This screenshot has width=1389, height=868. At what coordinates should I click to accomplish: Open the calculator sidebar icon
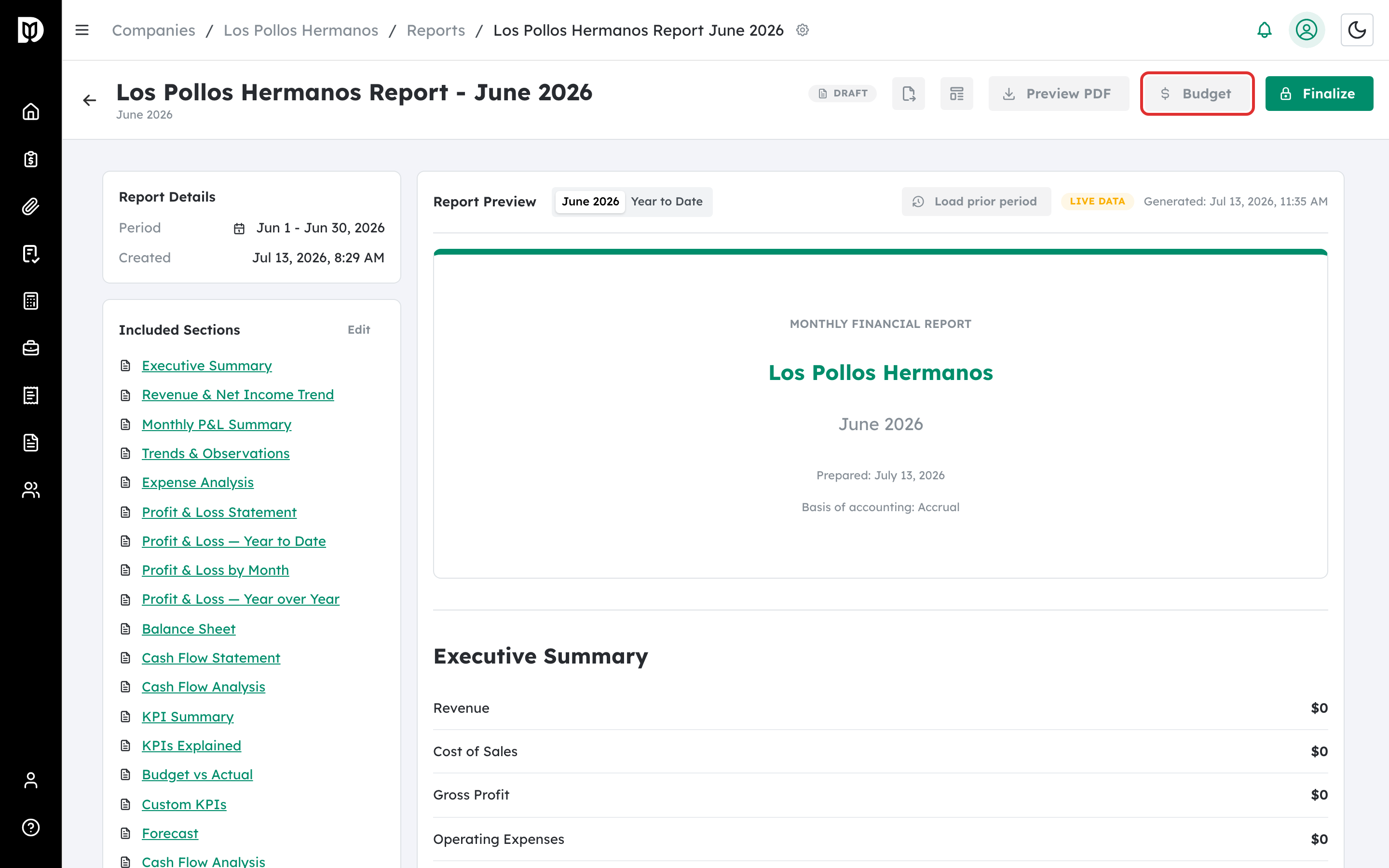coord(30,301)
